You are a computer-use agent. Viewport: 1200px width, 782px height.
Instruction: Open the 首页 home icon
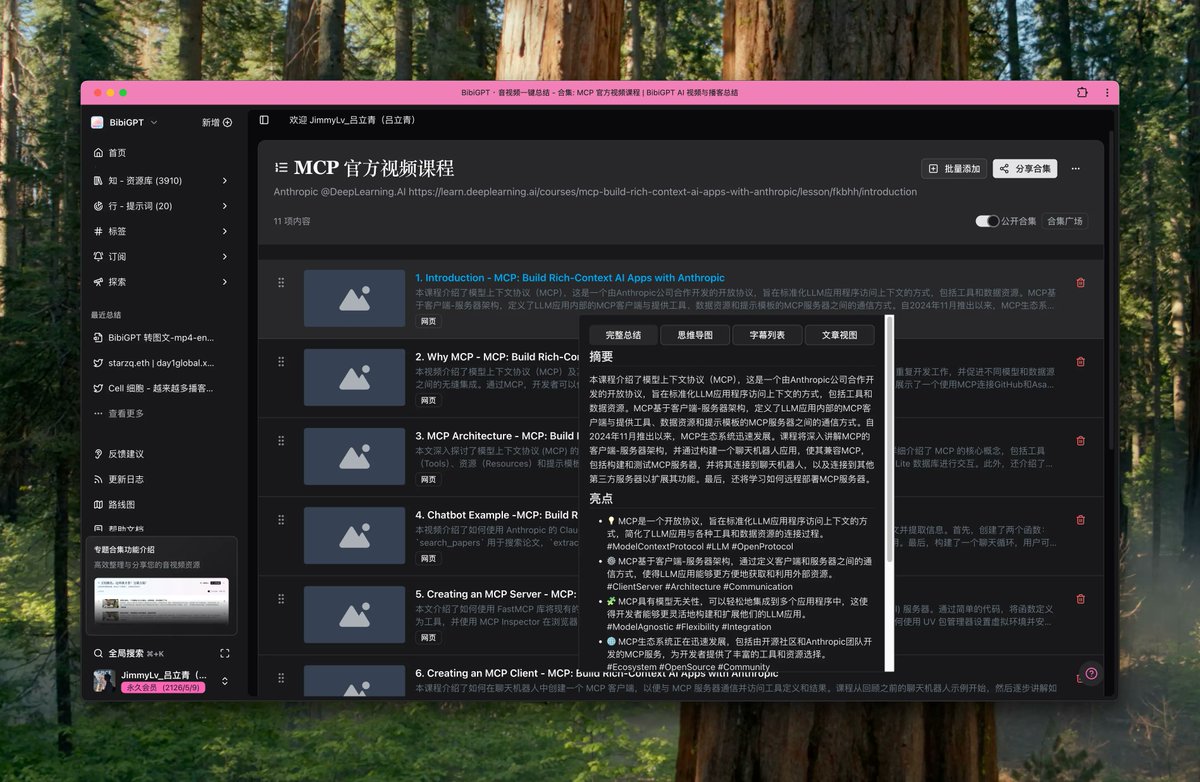tap(98, 153)
